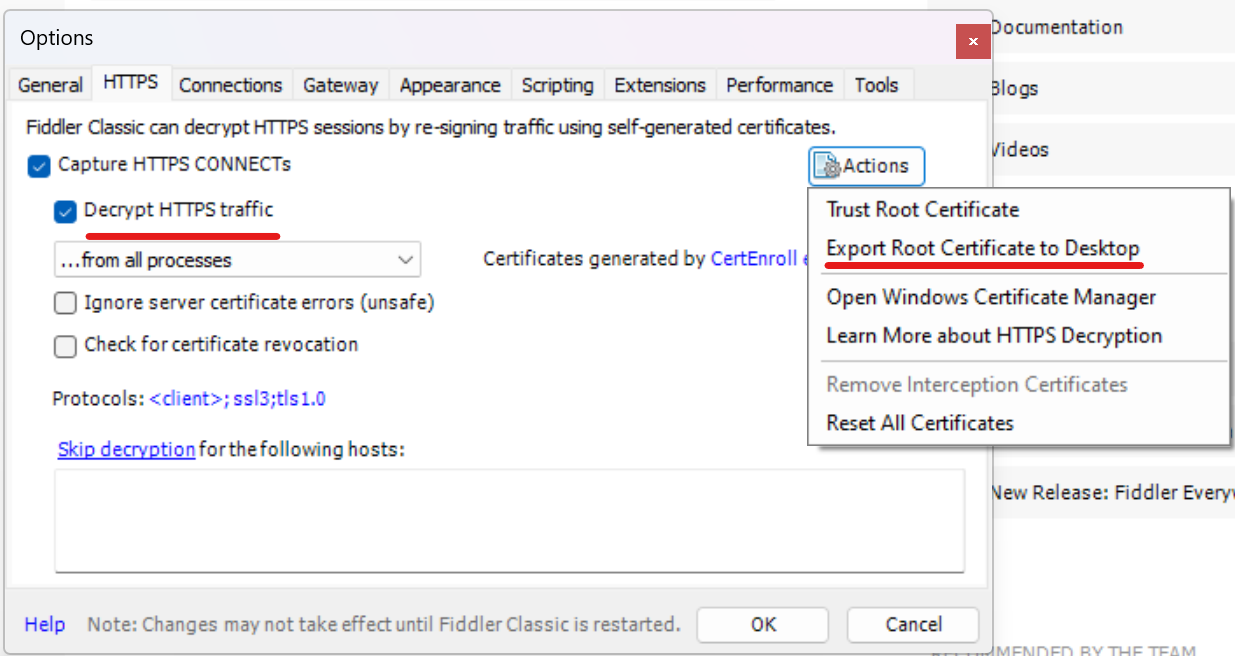Open Videos in the Fiddler window behind

[x=1019, y=149]
